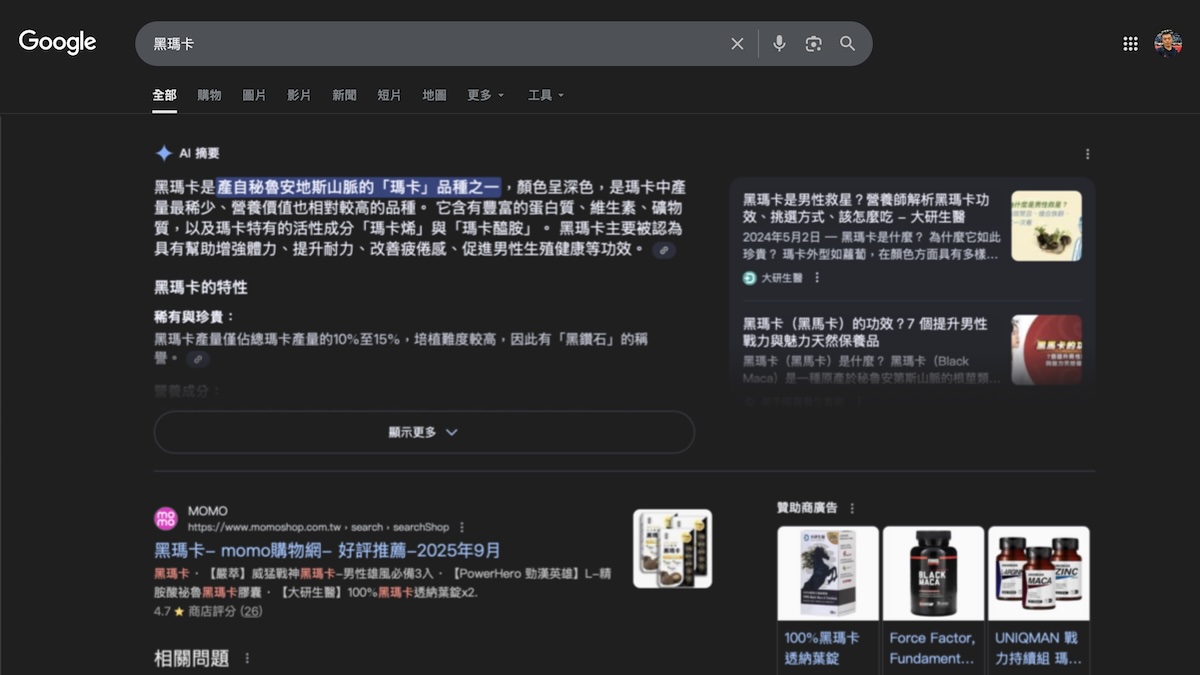Clear the search box with X icon
Viewport: 1200px width, 675px height.
737,44
